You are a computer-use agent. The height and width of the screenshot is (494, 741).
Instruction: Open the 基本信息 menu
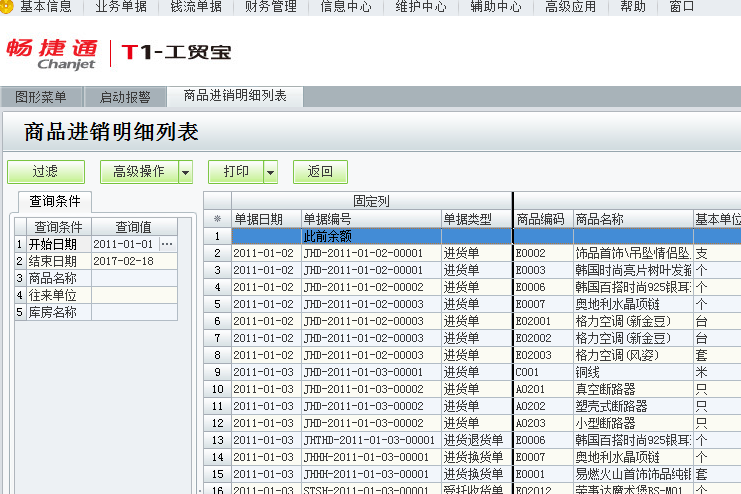click(x=45, y=7)
